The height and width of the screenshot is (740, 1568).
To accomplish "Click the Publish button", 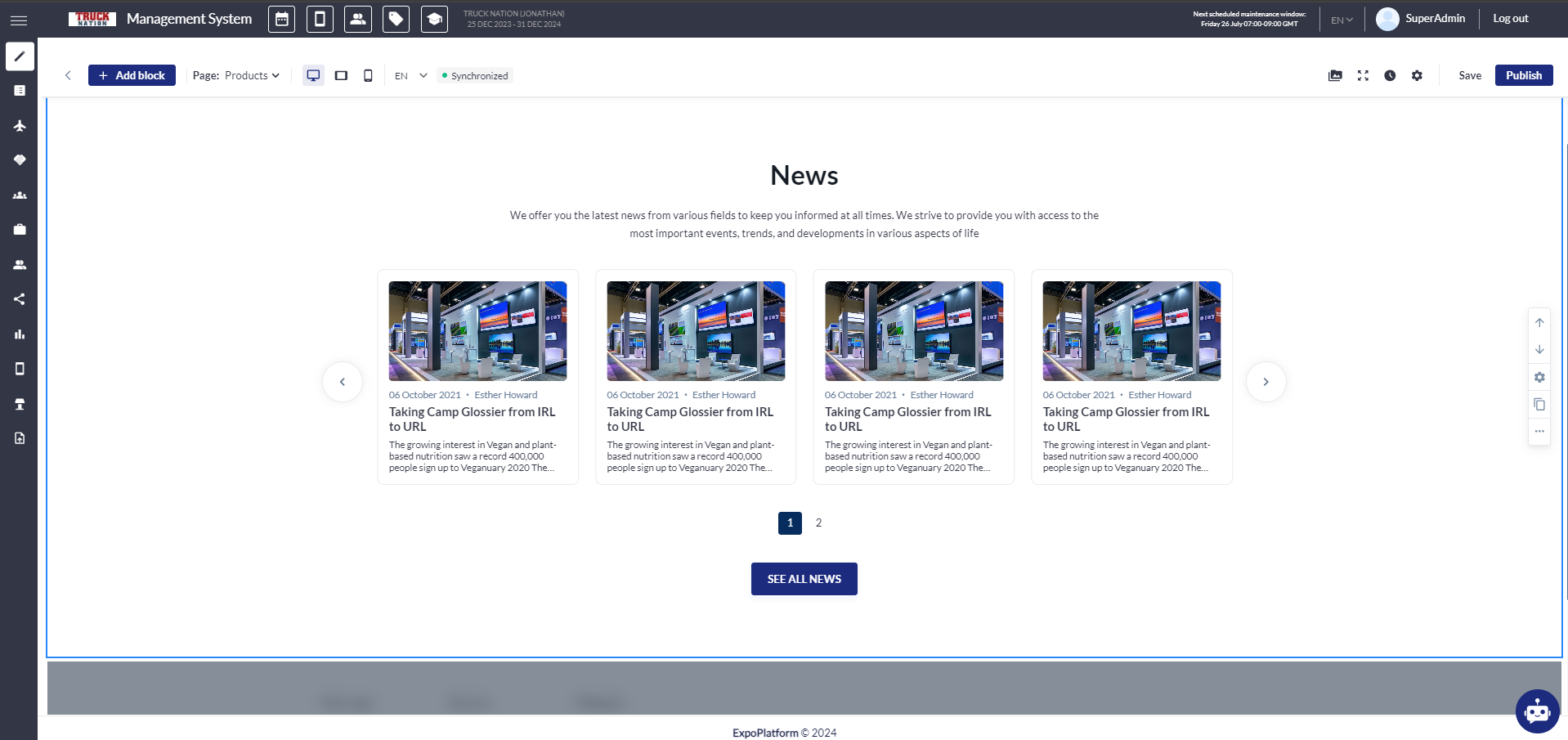I will coord(1524,75).
